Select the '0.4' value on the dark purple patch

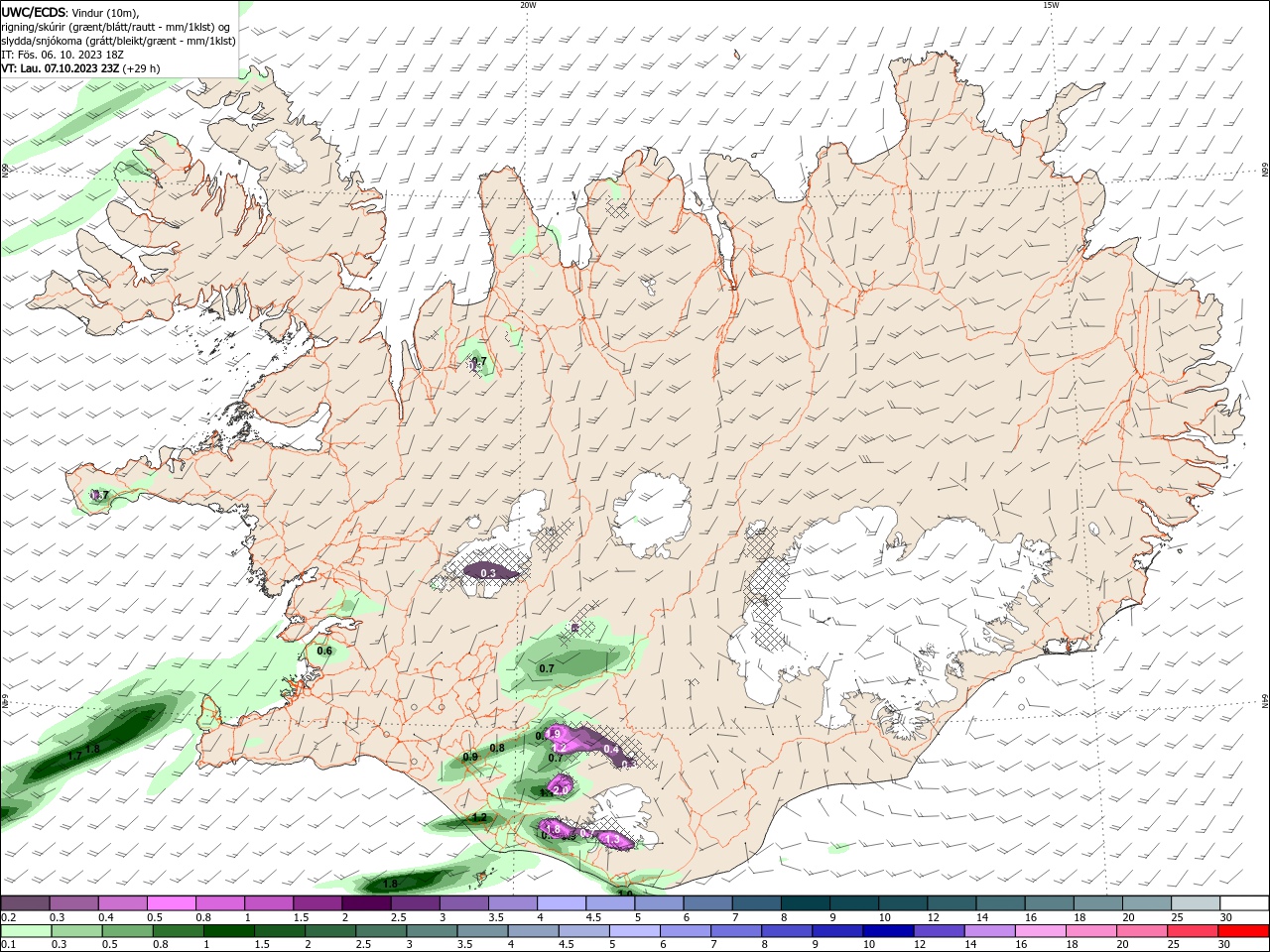coord(611,750)
